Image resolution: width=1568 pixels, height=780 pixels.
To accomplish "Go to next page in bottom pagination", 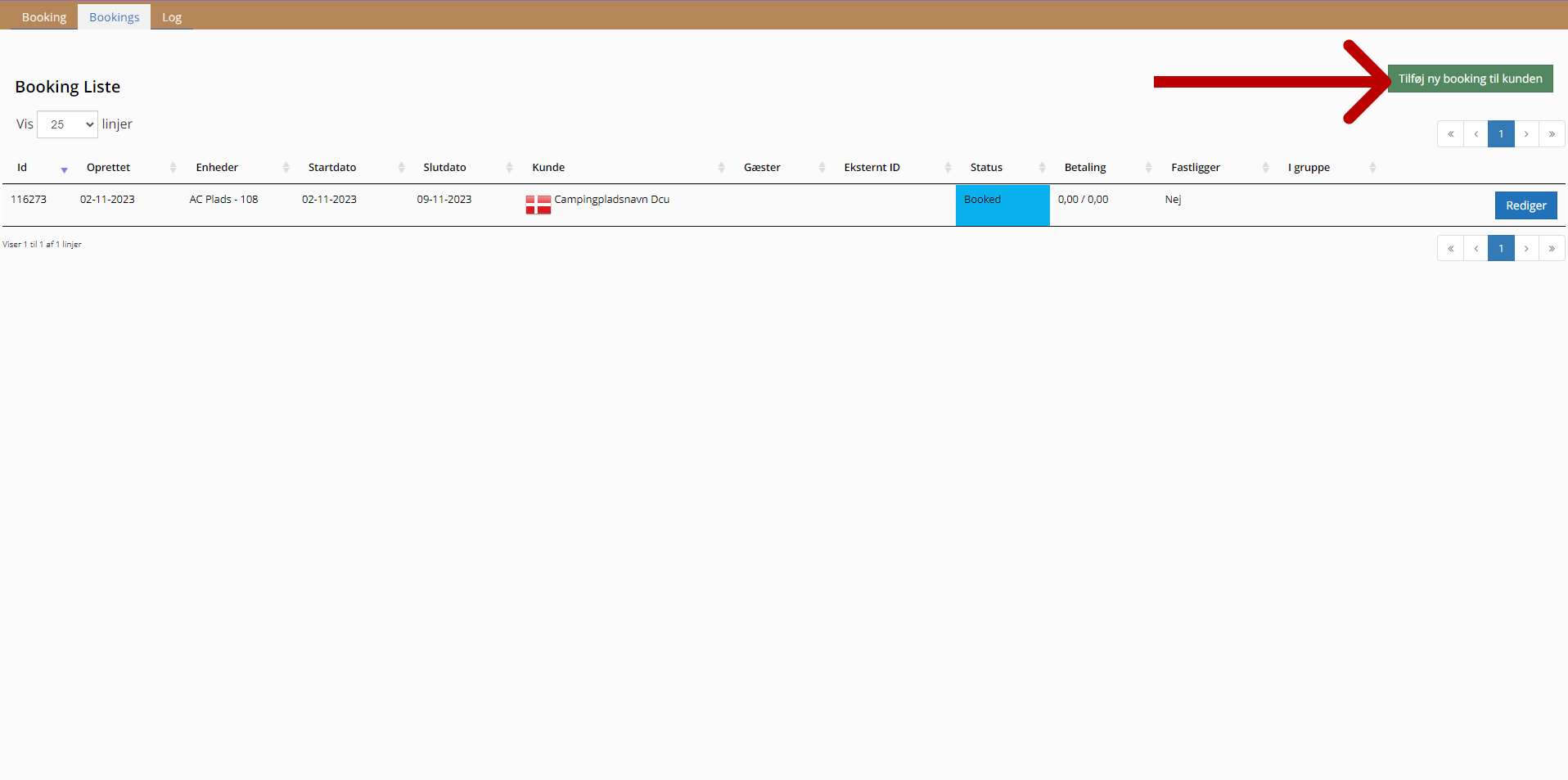I will pyautogui.click(x=1526, y=249).
